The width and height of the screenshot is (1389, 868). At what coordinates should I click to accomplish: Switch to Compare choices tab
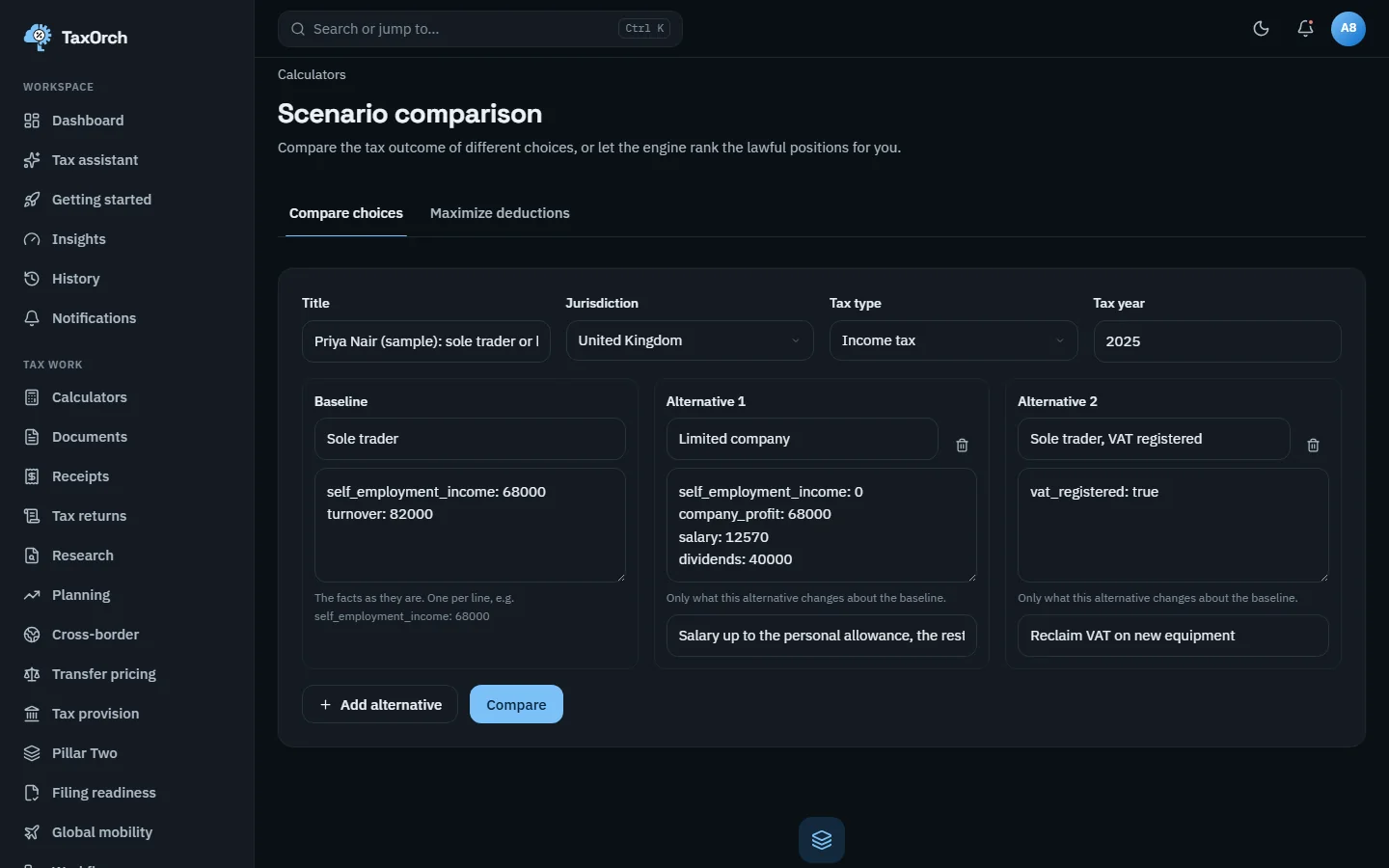346,213
